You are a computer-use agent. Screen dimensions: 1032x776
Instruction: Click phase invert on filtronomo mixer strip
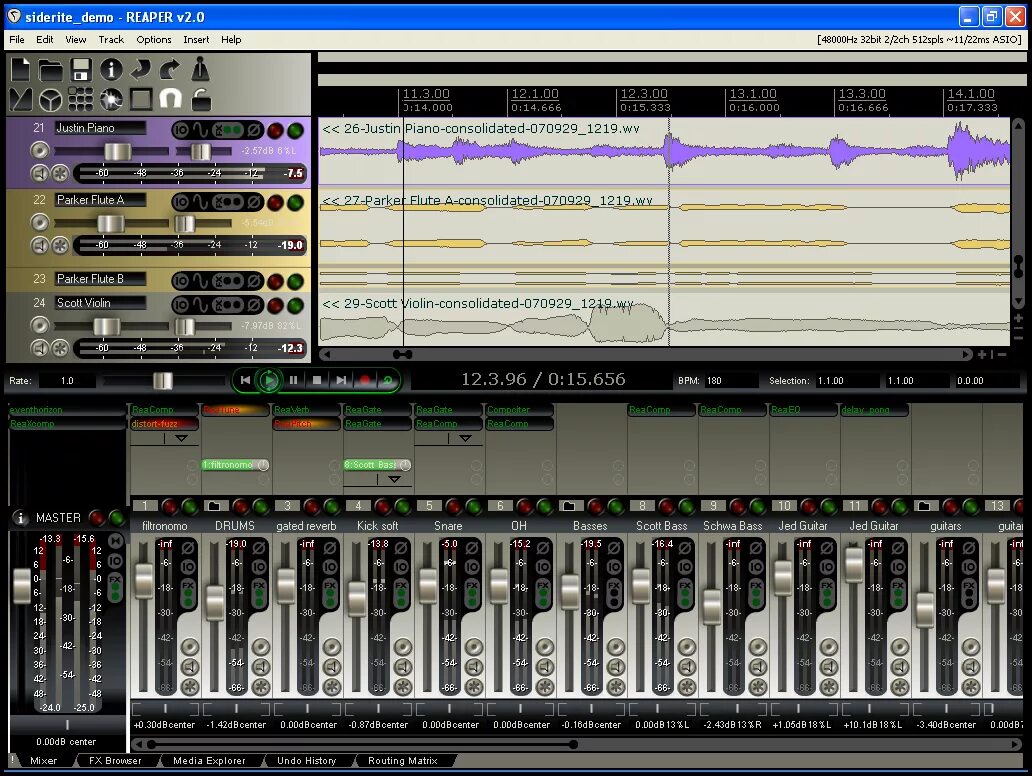click(x=188, y=548)
